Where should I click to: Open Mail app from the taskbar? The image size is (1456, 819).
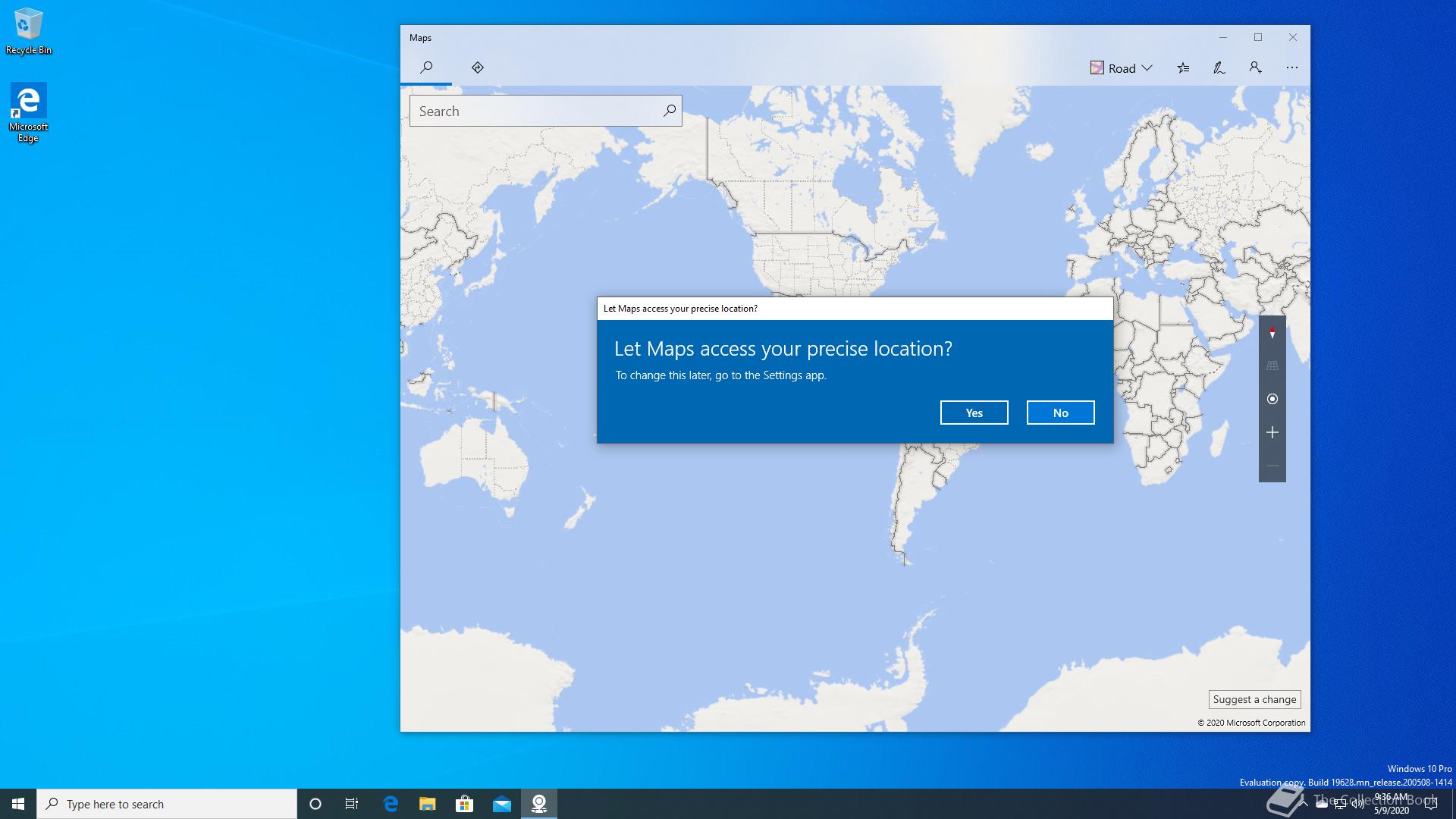click(x=502, y=804)
